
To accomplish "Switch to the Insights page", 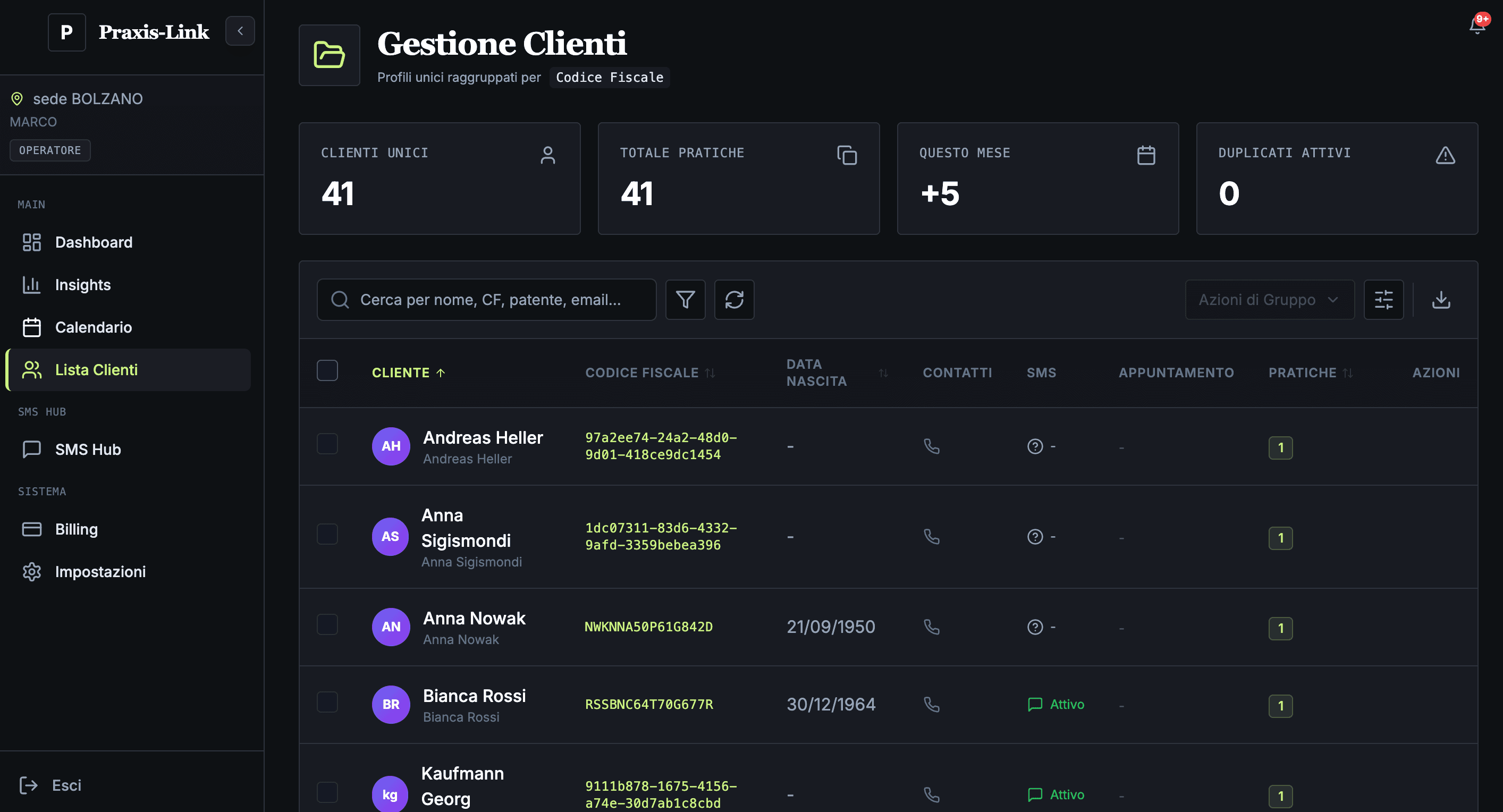I will coord(83,285).
